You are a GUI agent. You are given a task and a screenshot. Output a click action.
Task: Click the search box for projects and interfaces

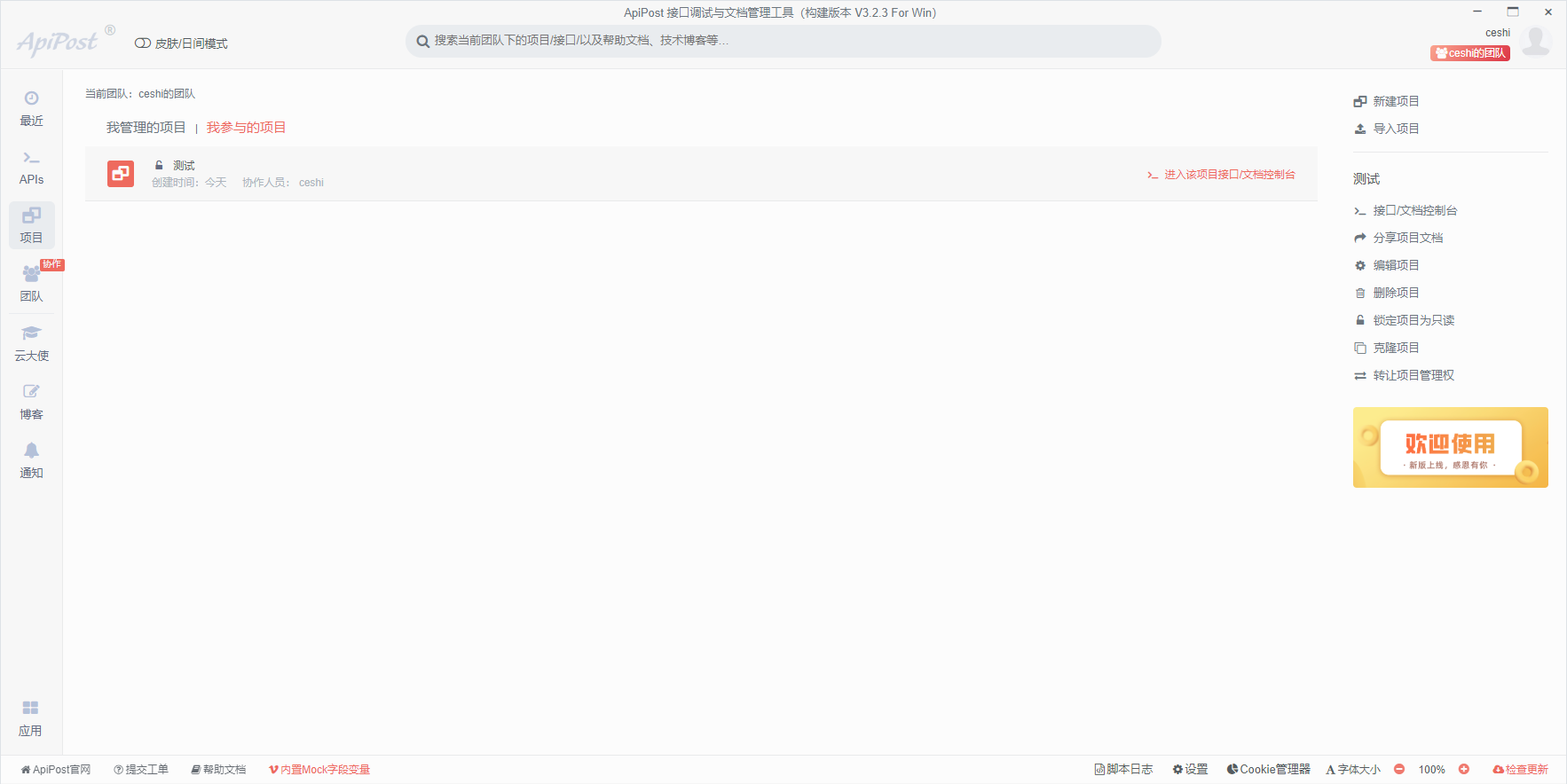pyautogui.click(x=783, y=41)
